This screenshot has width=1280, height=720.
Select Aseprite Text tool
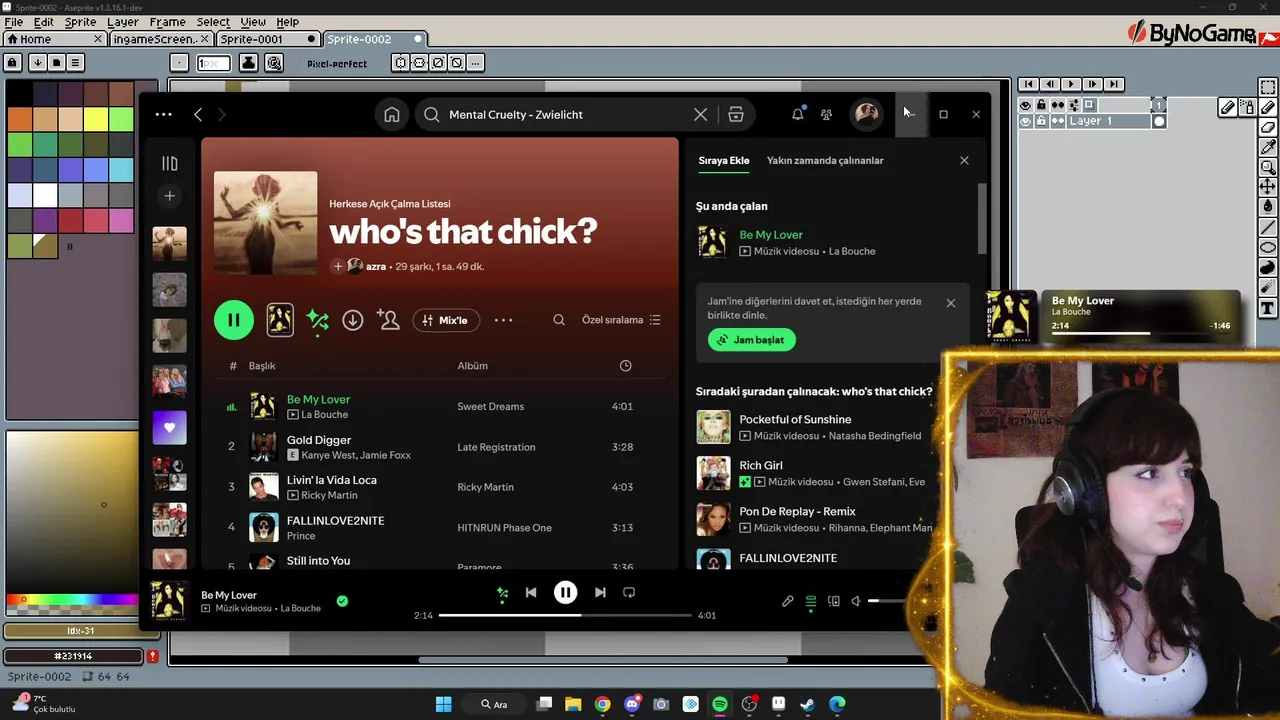[1268, 309]
